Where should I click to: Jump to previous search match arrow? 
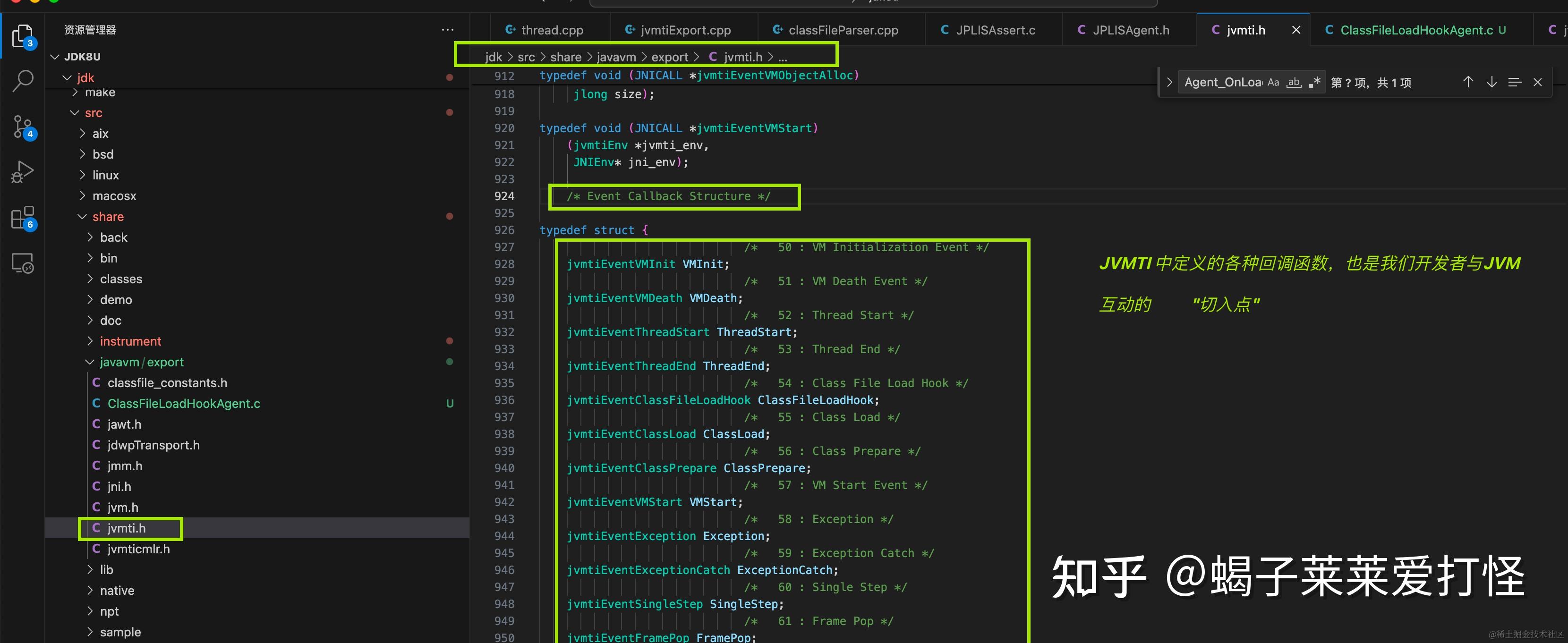(1468, 82)
